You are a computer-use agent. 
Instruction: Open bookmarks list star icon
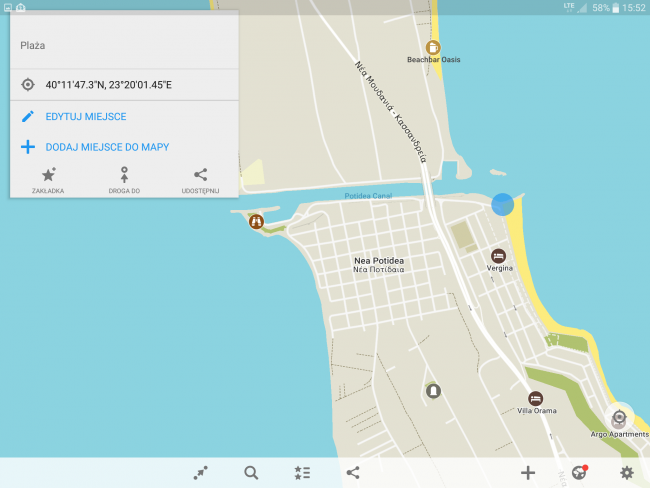(302, 473)
